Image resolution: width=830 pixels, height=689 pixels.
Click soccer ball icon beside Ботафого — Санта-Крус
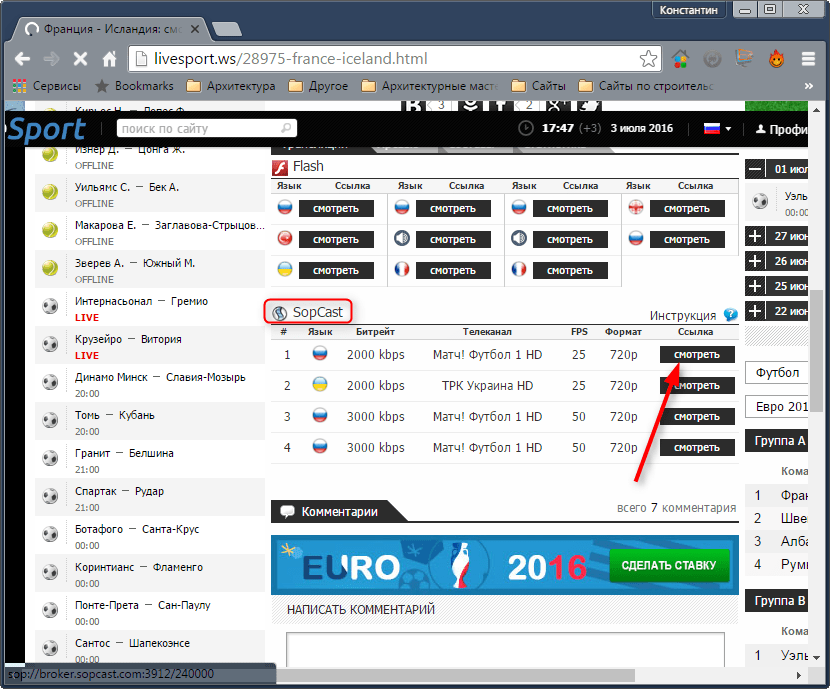pos(50,534)
